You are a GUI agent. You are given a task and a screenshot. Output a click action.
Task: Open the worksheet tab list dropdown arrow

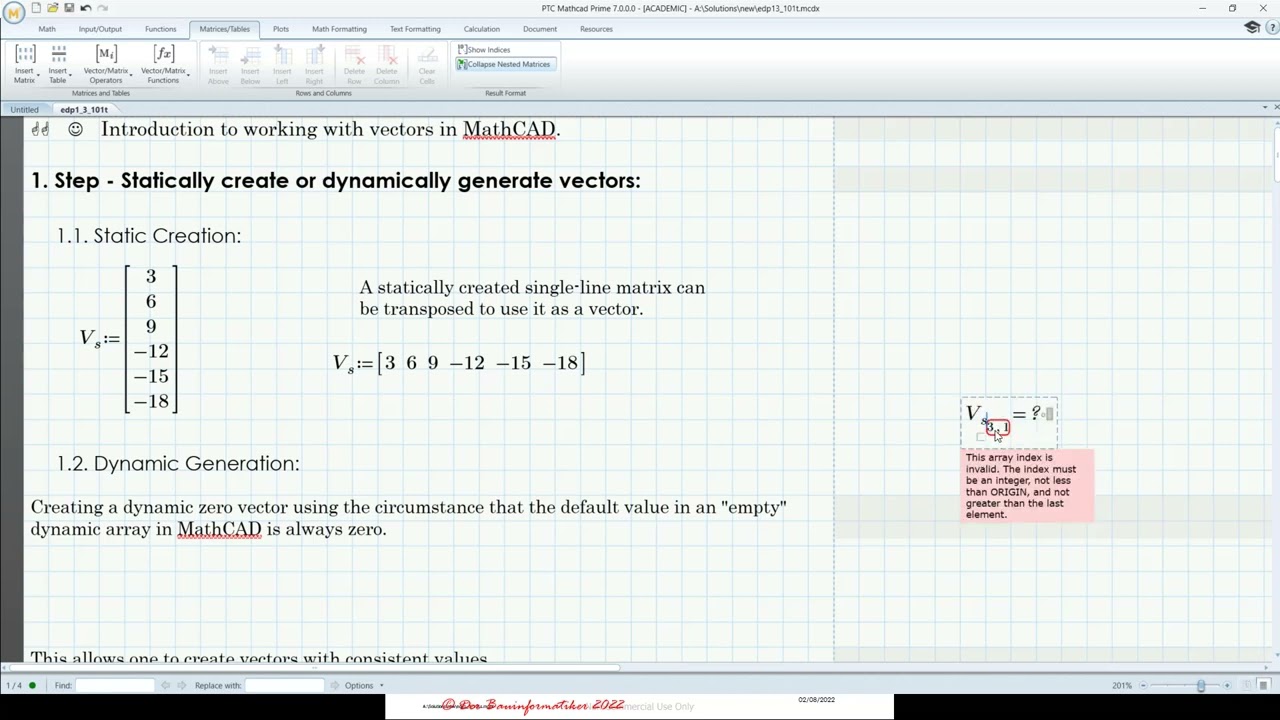pyautogui.click(x=1264, y=107)
